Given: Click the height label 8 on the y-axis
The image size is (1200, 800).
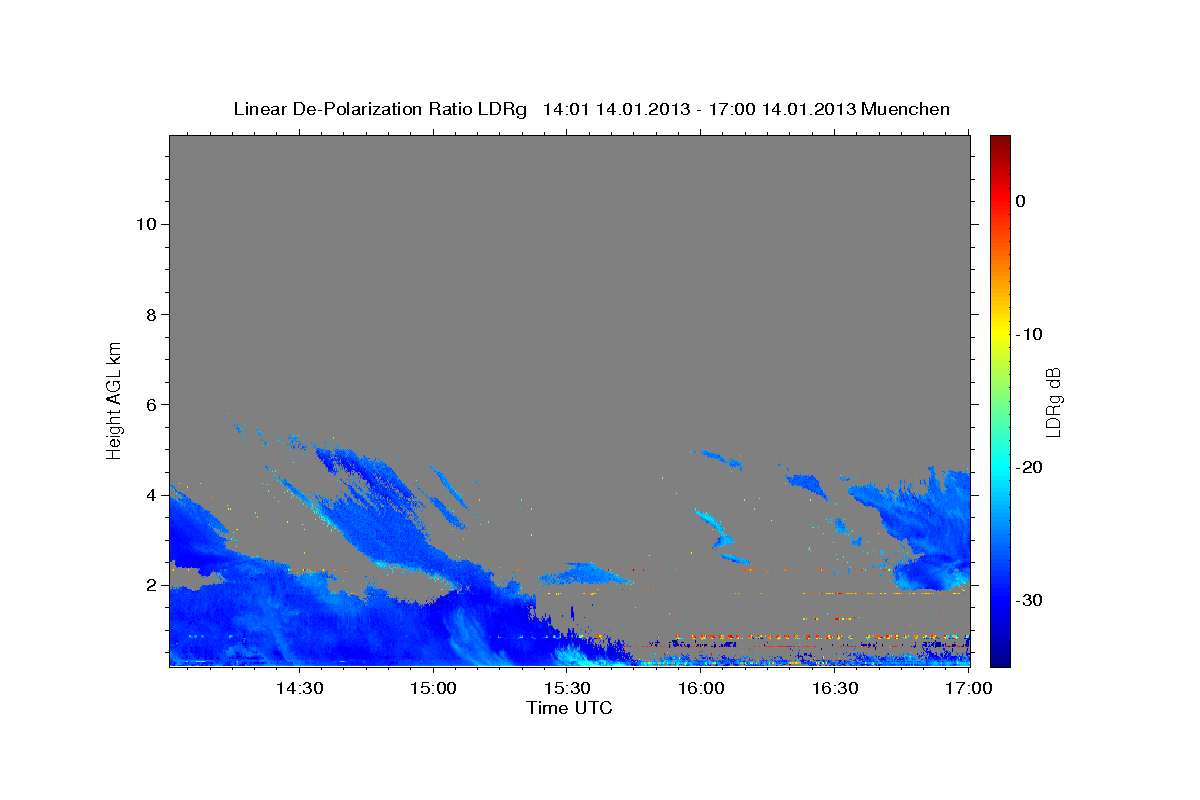Looking at the screenshot, I should coord(152,314).
